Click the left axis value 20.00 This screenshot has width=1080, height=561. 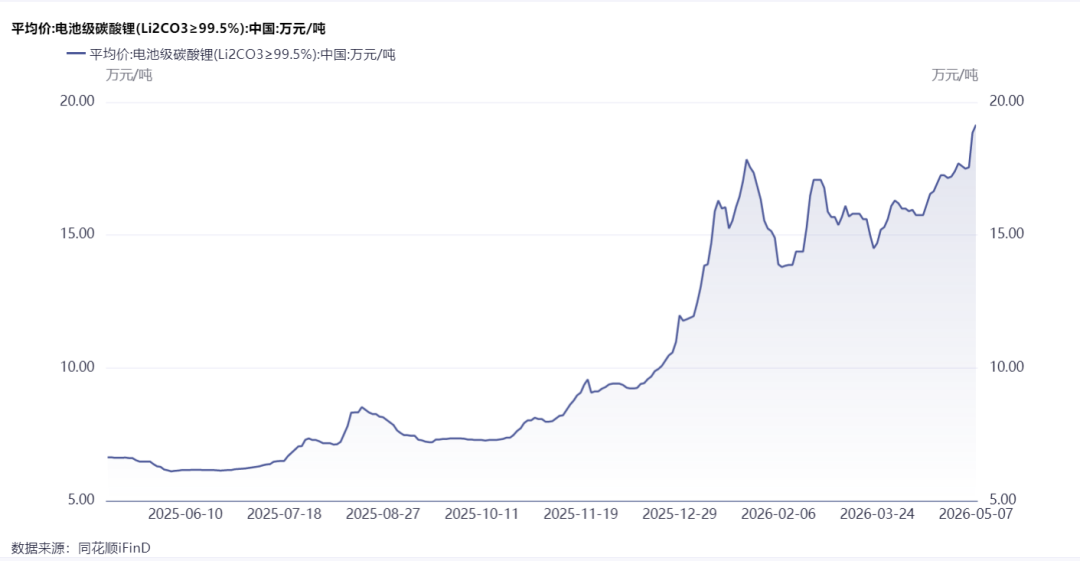pos(77,101)
